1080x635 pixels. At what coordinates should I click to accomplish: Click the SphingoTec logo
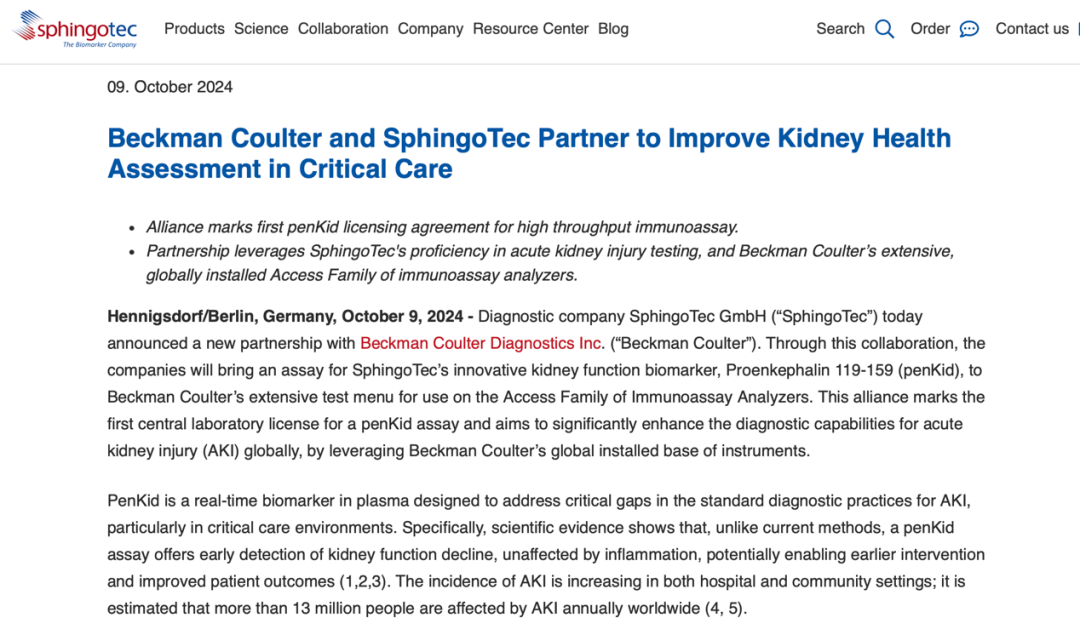point(75,27)
